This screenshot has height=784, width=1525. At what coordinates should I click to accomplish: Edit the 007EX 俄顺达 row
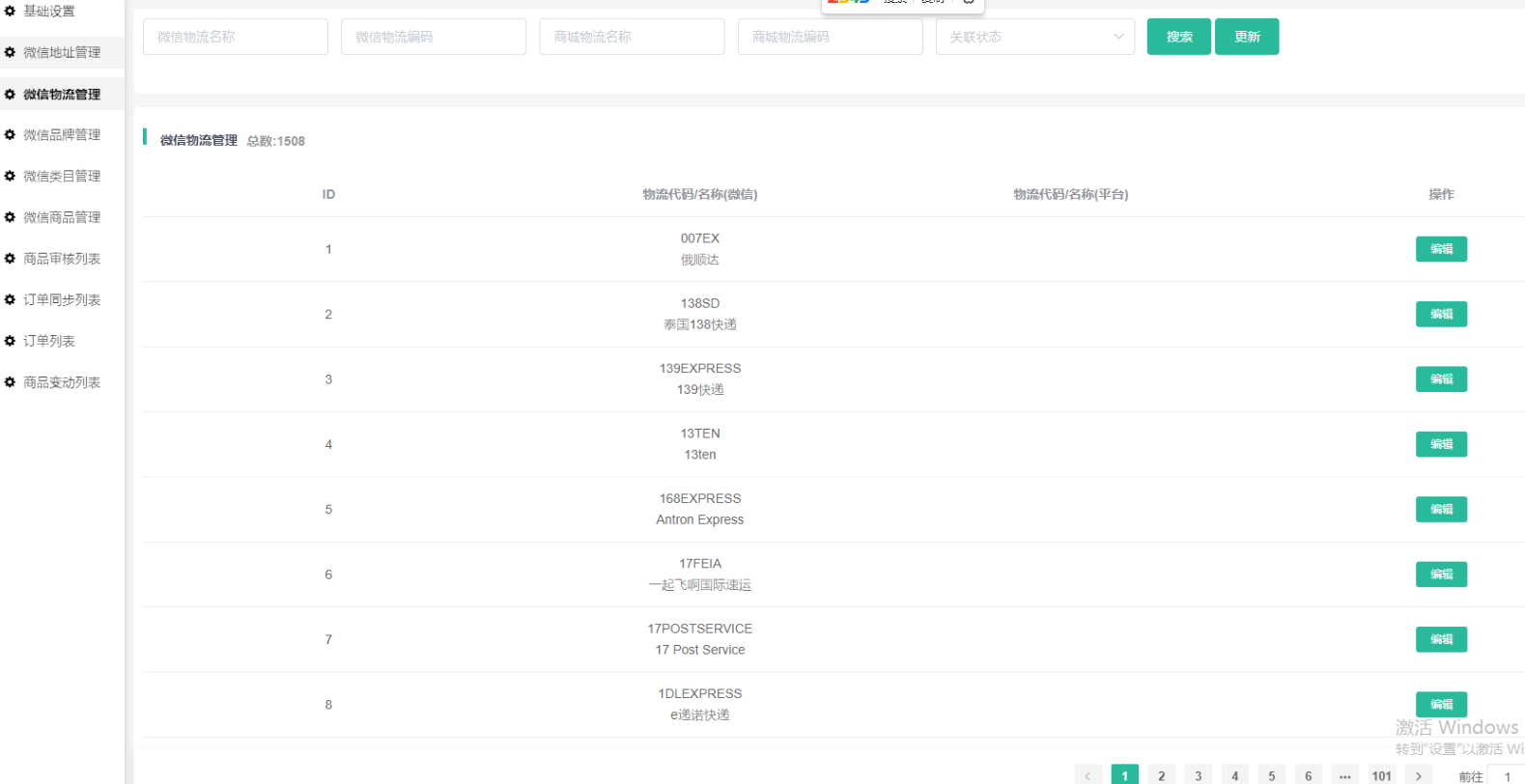[1441, 249]
